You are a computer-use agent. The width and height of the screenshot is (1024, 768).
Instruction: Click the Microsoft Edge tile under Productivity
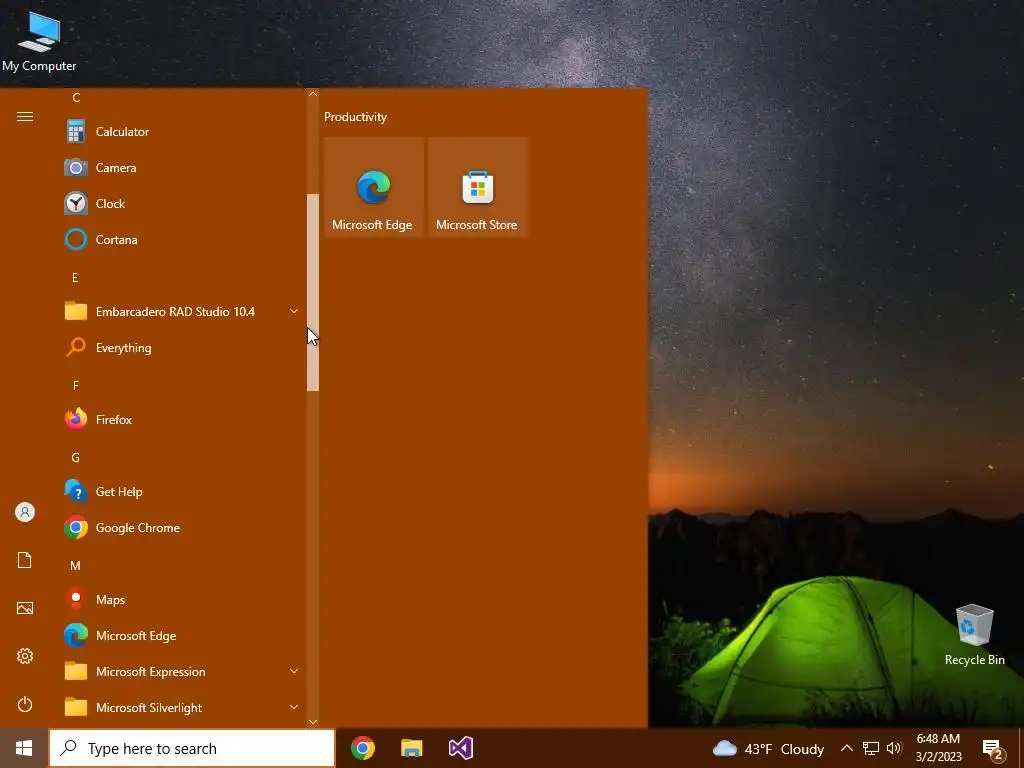374,187
